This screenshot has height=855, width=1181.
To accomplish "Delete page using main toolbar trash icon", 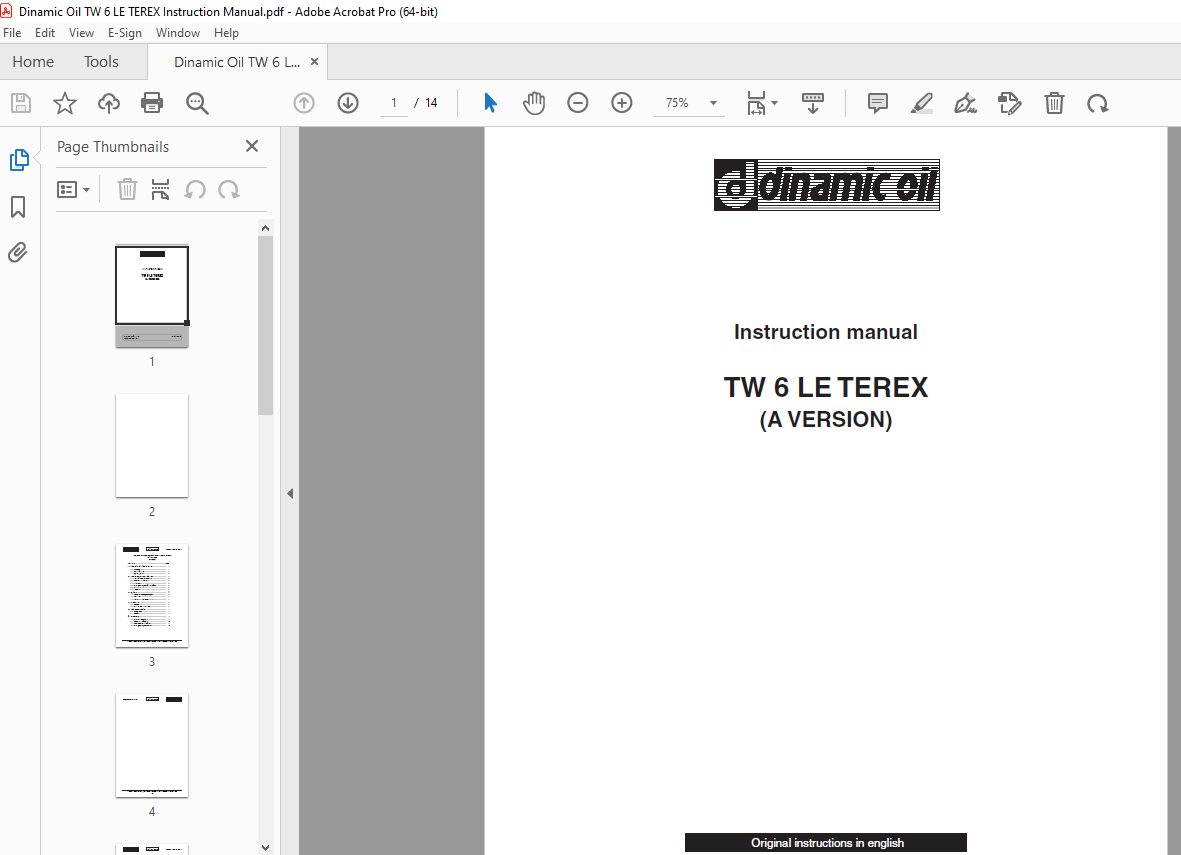I will [1054, 103].
